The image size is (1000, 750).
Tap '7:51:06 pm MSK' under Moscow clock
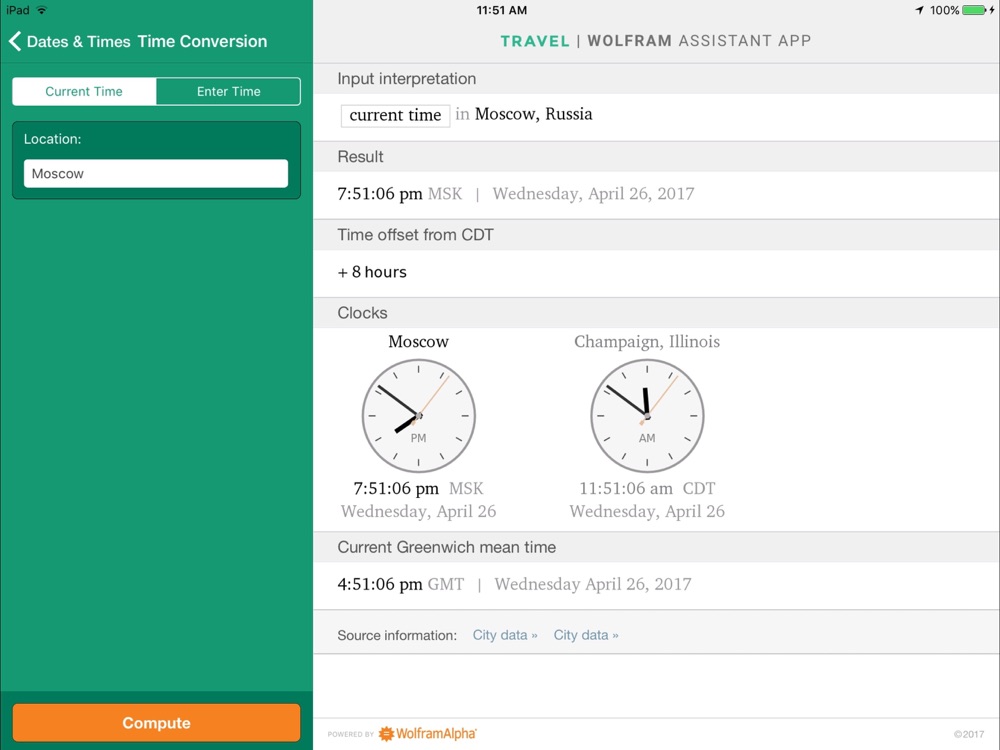click(418, 489)
